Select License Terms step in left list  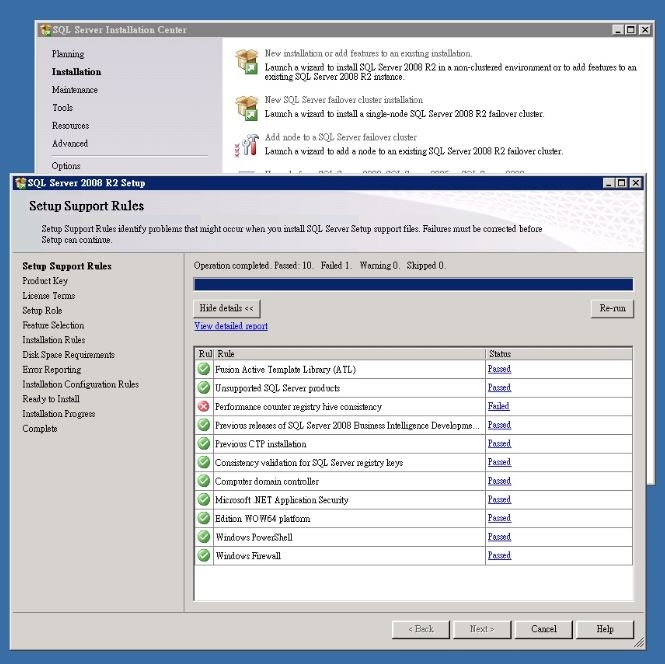tap(49, 296)
